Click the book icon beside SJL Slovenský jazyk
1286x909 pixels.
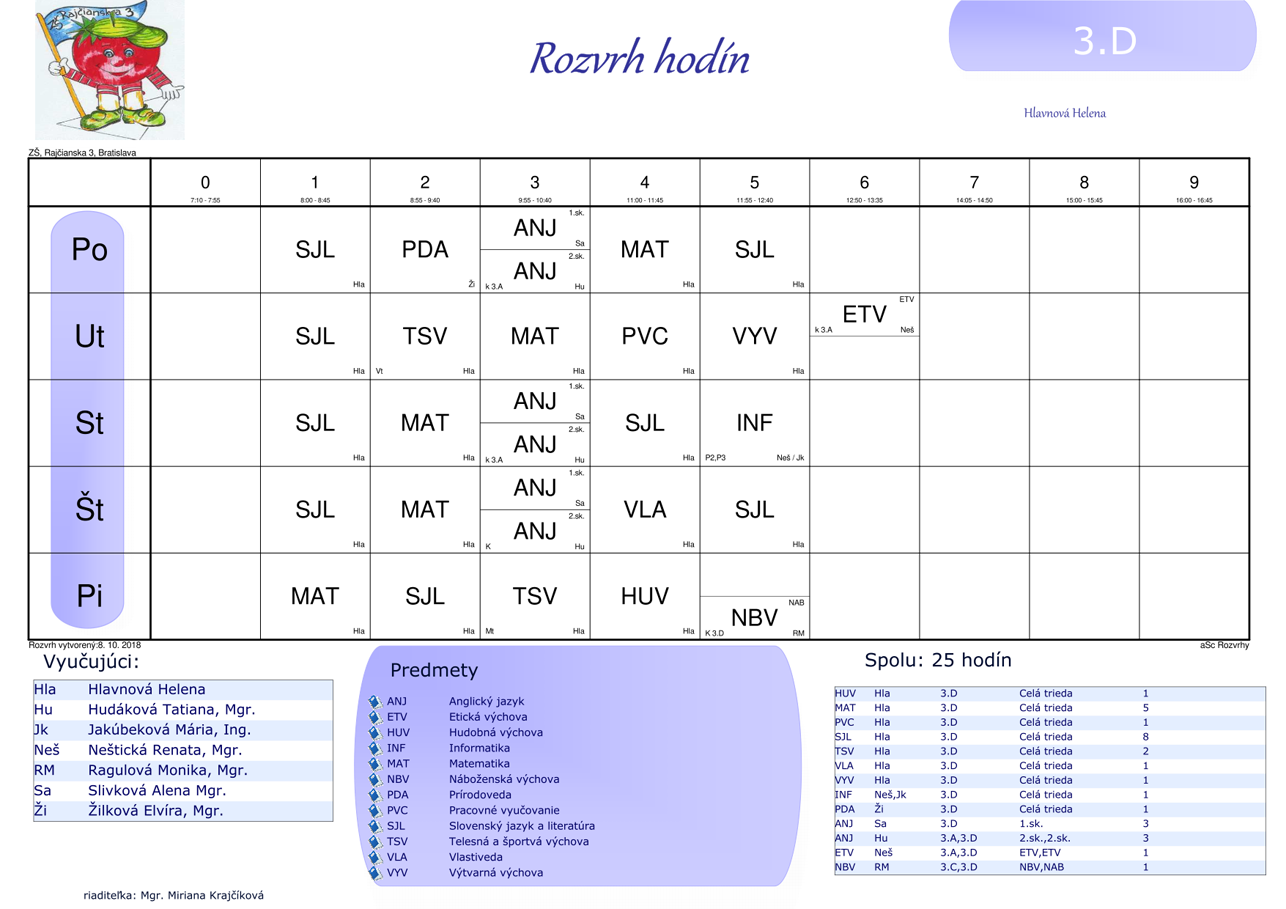coord(376,826)
